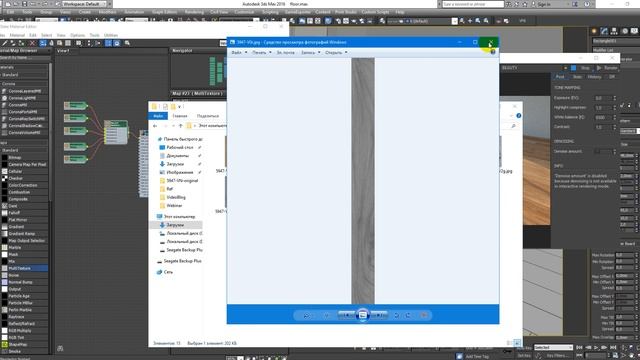Image resolution: width=640 pixels, height=360 pixels.
Task: Click the up-one-level arrow in Explorer
Action: tap(181, 126)
